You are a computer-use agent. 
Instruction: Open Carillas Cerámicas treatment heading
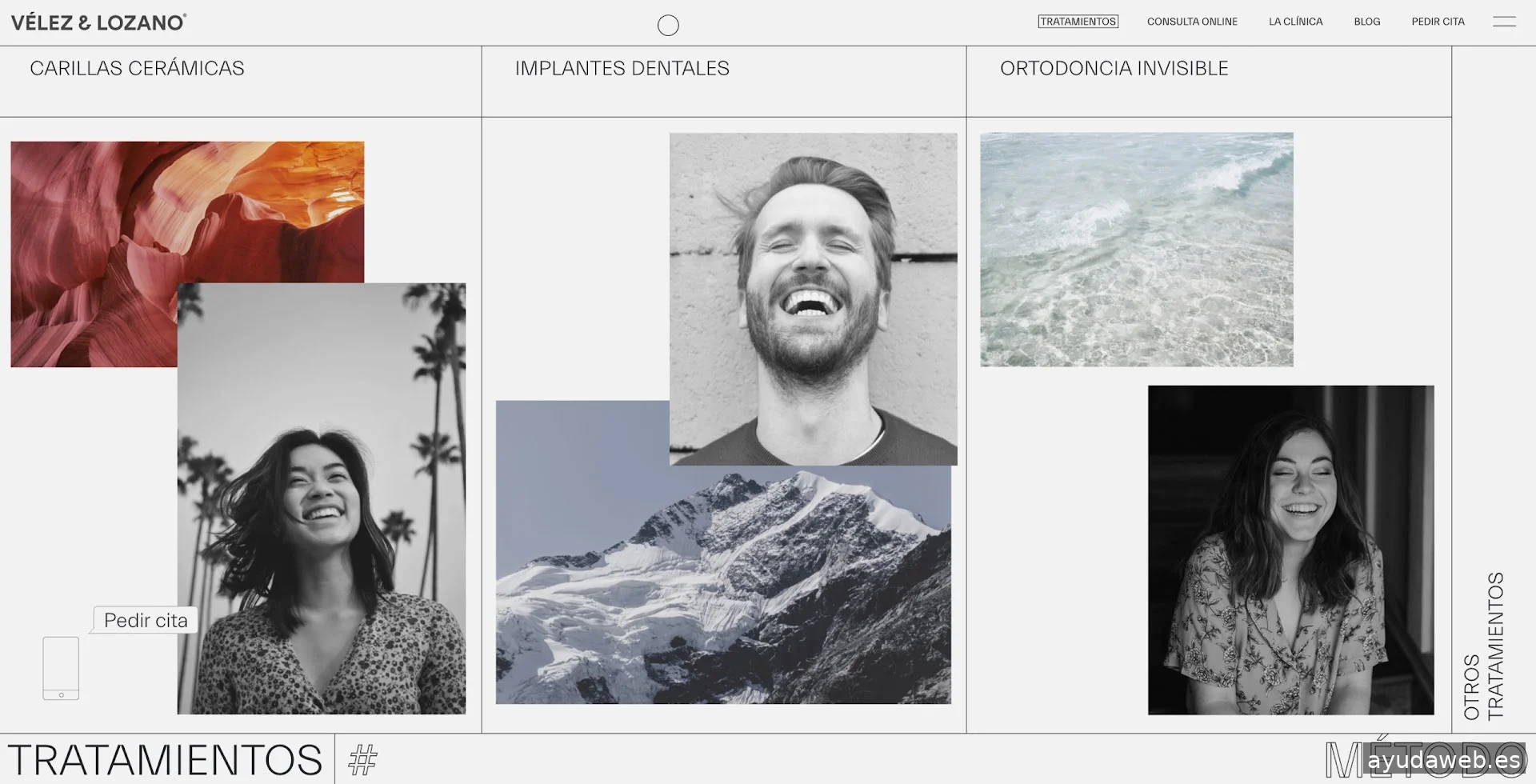coord(137,69)
